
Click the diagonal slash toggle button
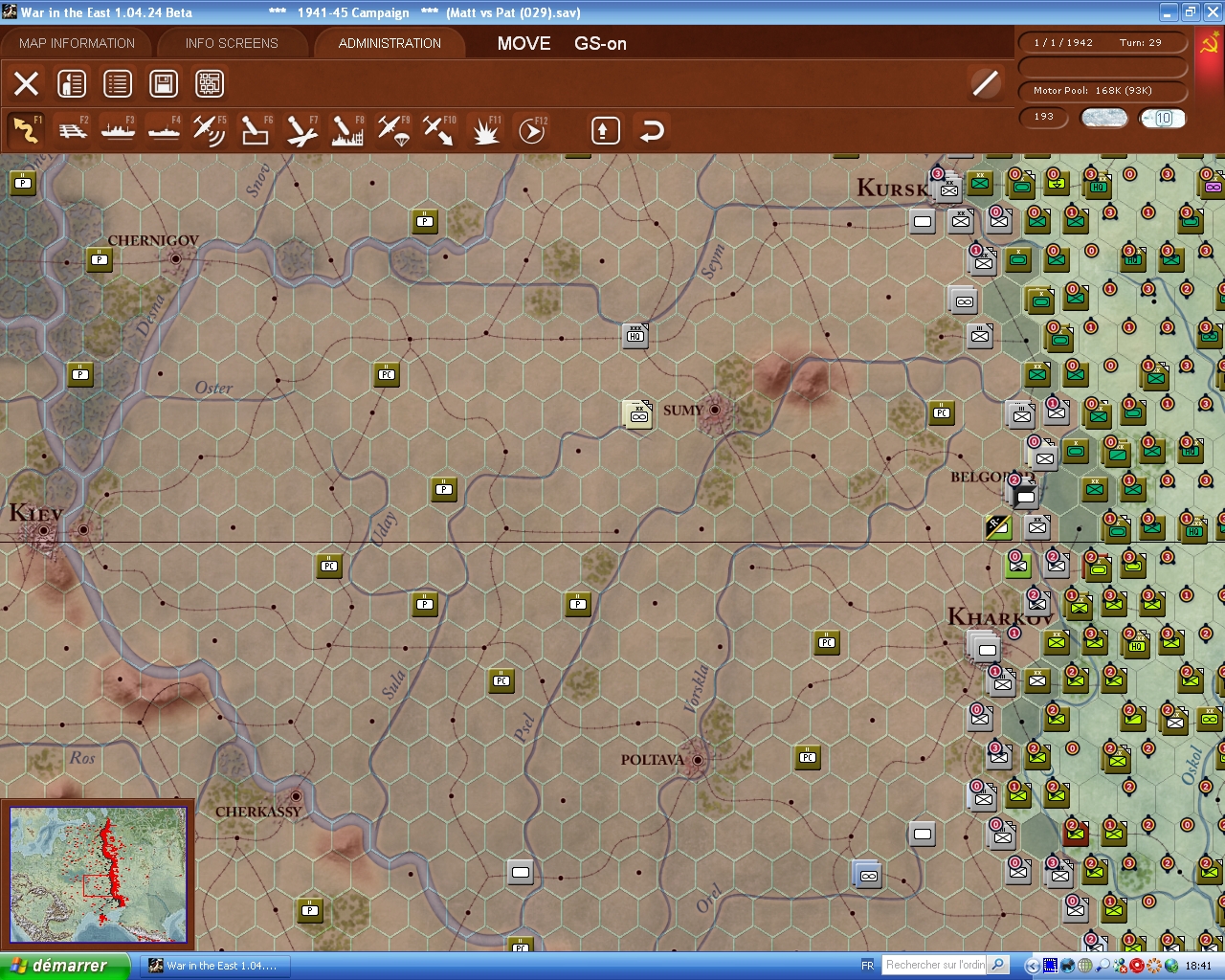tap(985, 83)
